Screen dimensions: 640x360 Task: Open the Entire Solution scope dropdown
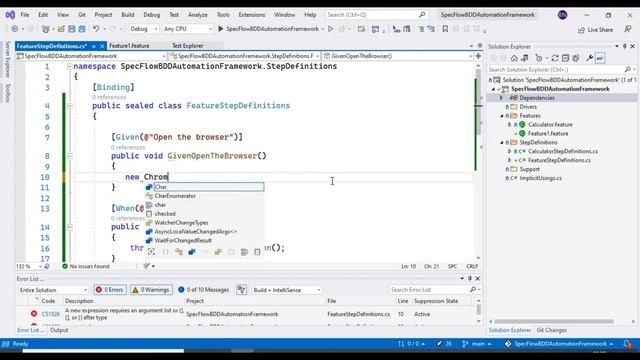point(53,290)
